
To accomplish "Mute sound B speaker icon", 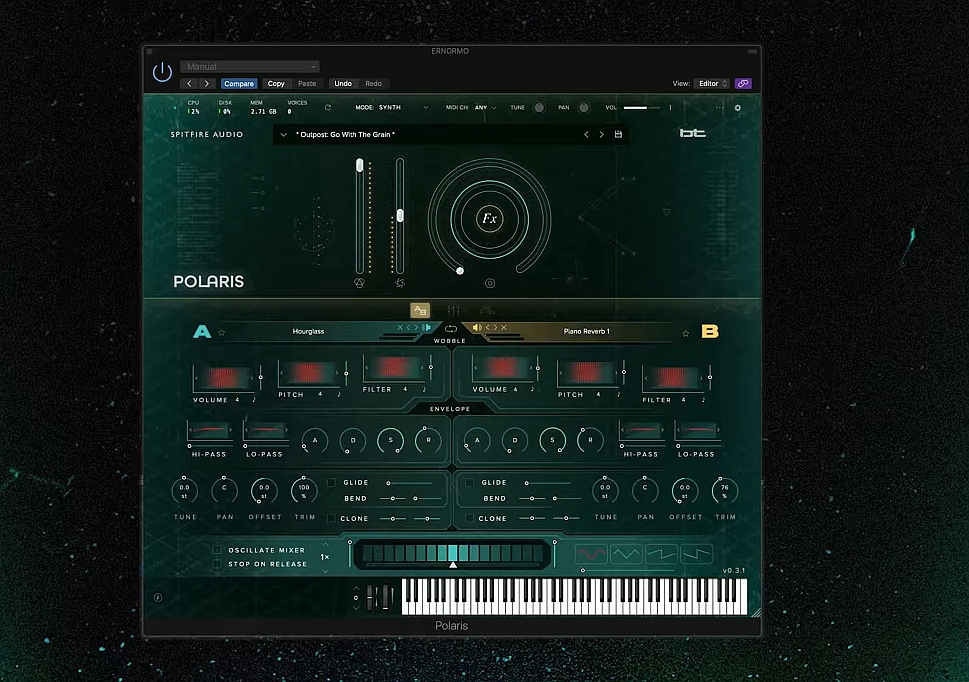I will [x=476, y=327].
